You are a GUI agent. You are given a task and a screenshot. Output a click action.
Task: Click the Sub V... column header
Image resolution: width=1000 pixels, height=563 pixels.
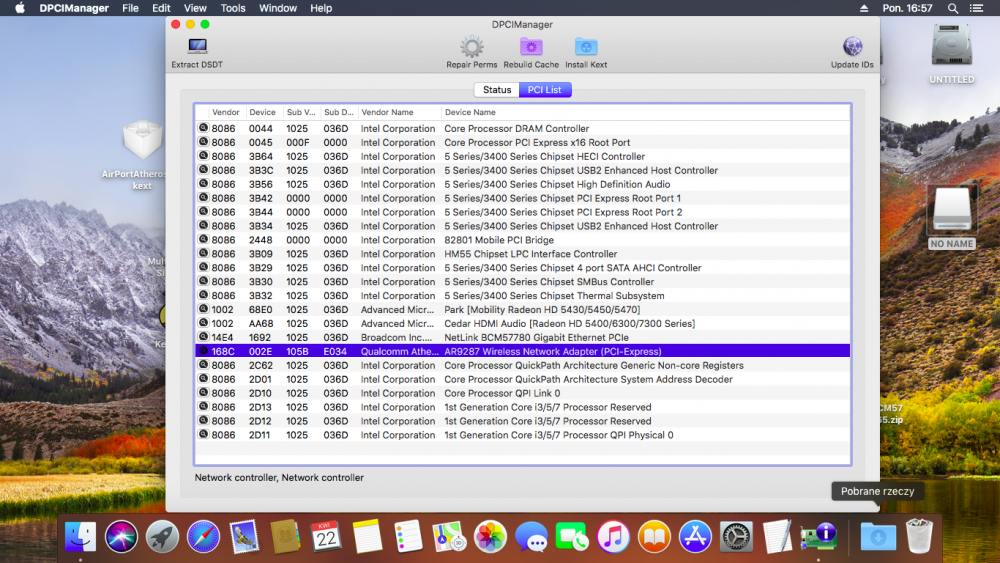click(x=300, y=112)
